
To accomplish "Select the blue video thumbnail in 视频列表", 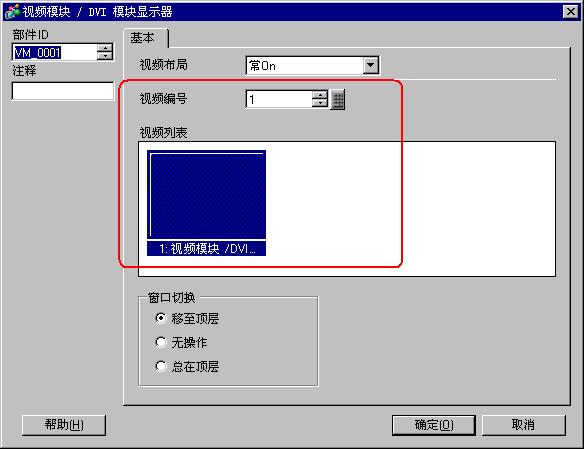I will tap(206, 194).
